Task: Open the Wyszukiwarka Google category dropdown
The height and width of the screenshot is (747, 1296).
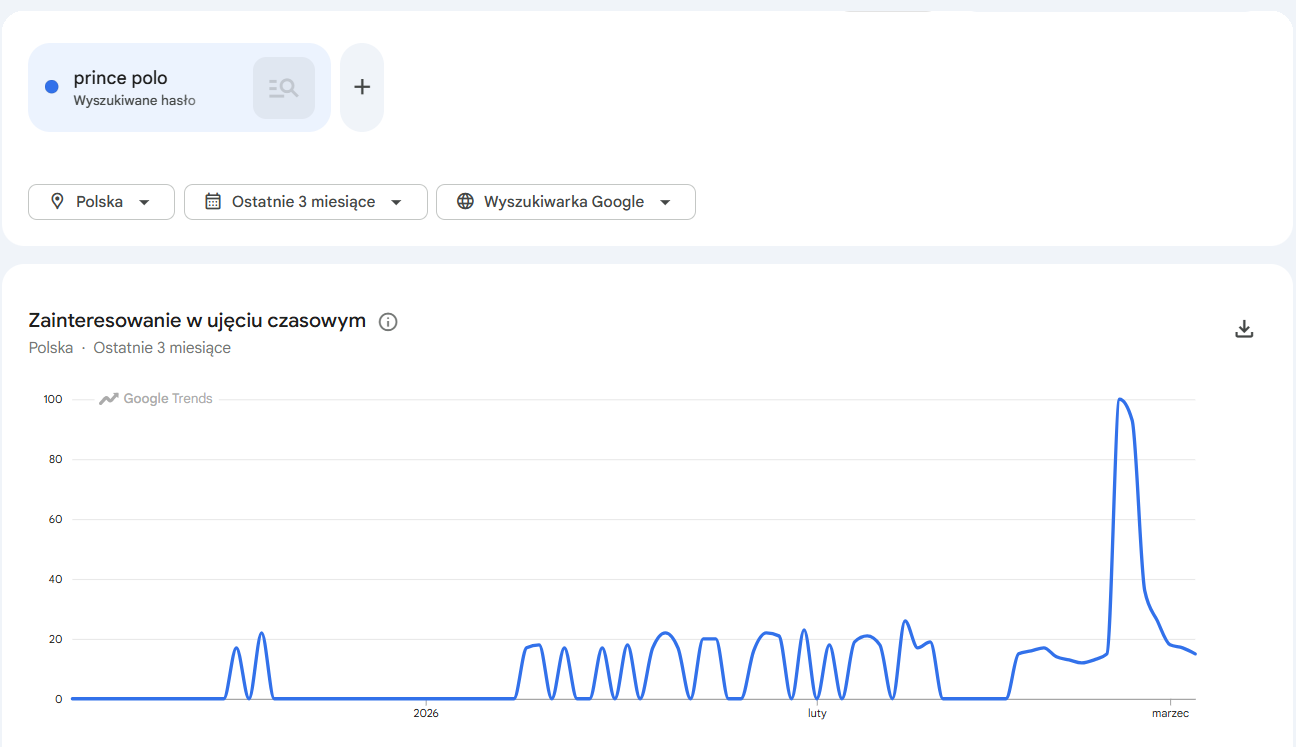Action: pyautogui.click(x=566, y=201)
